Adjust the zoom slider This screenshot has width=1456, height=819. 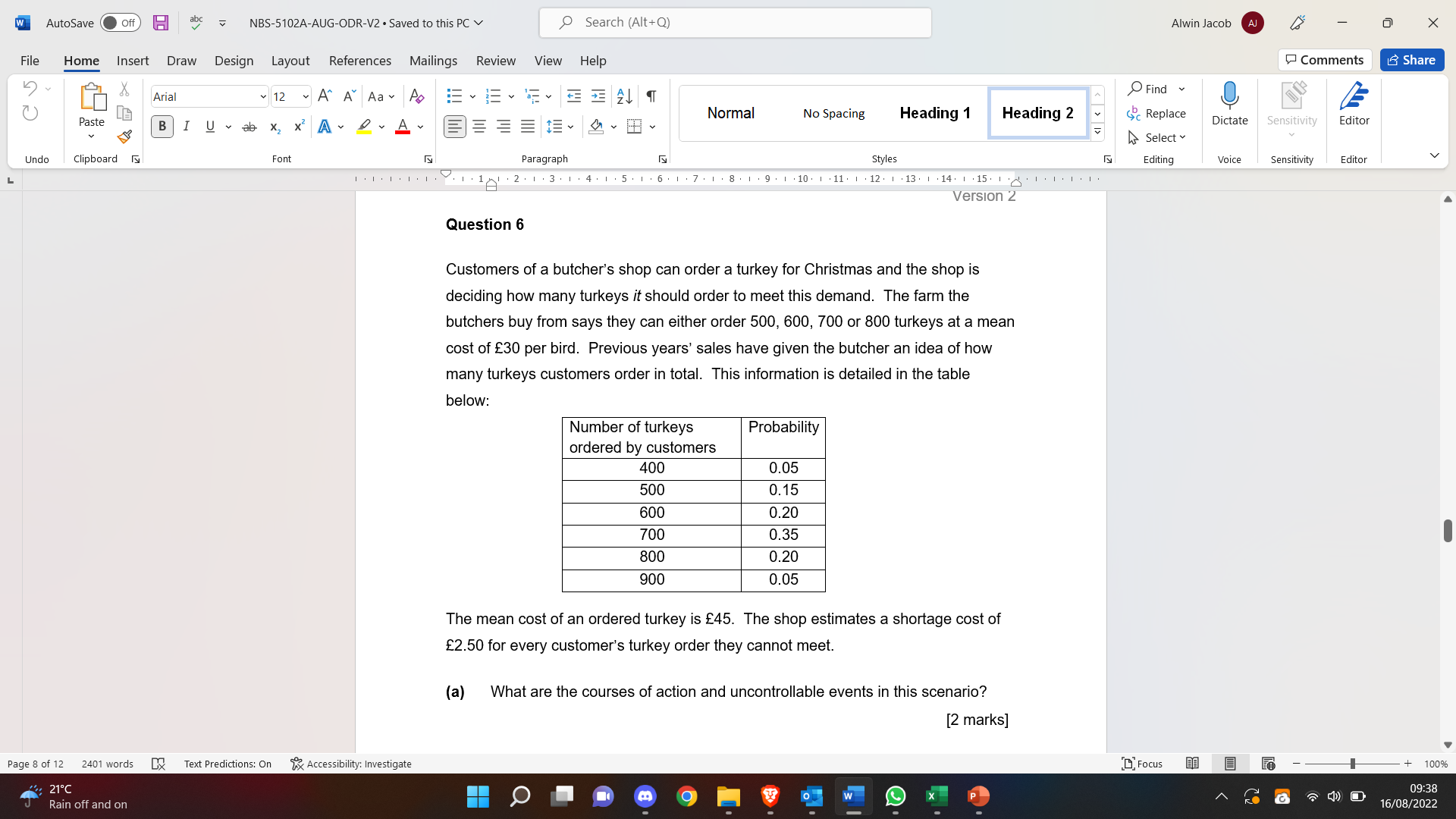click(x=1352, y=764)
